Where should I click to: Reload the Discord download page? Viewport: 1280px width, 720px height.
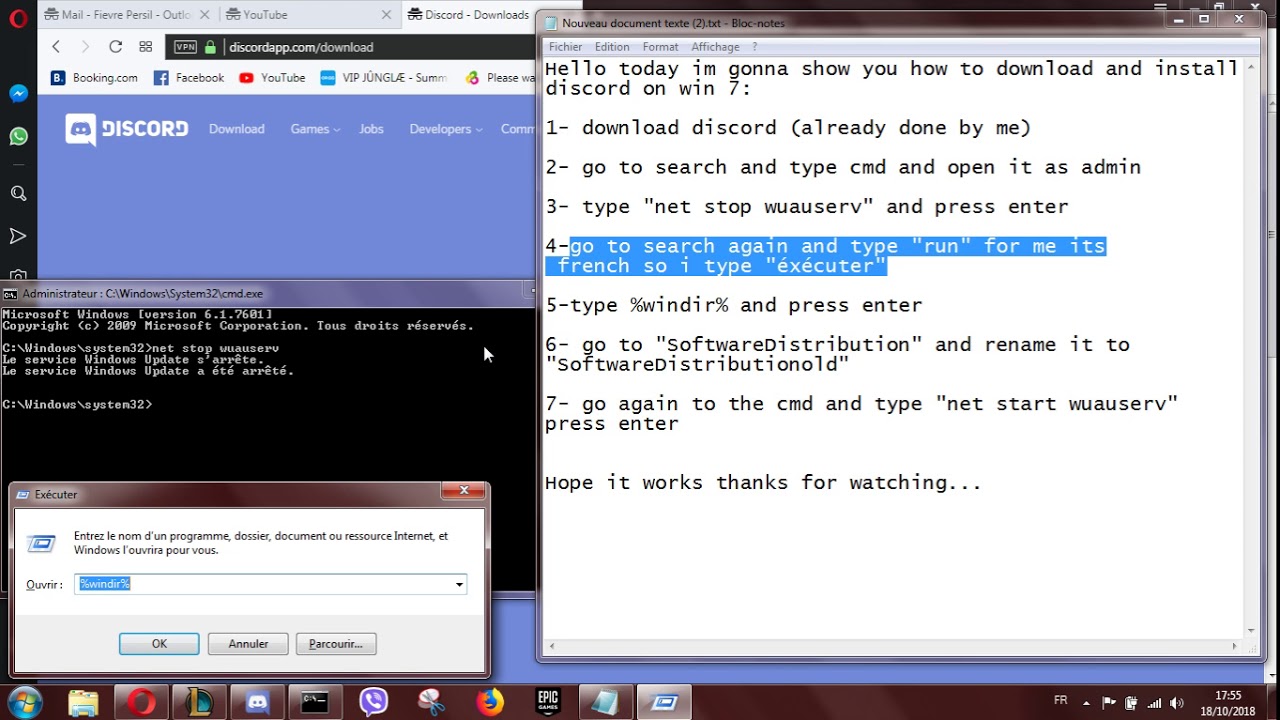pyautogui.click(x=115, y=47)
